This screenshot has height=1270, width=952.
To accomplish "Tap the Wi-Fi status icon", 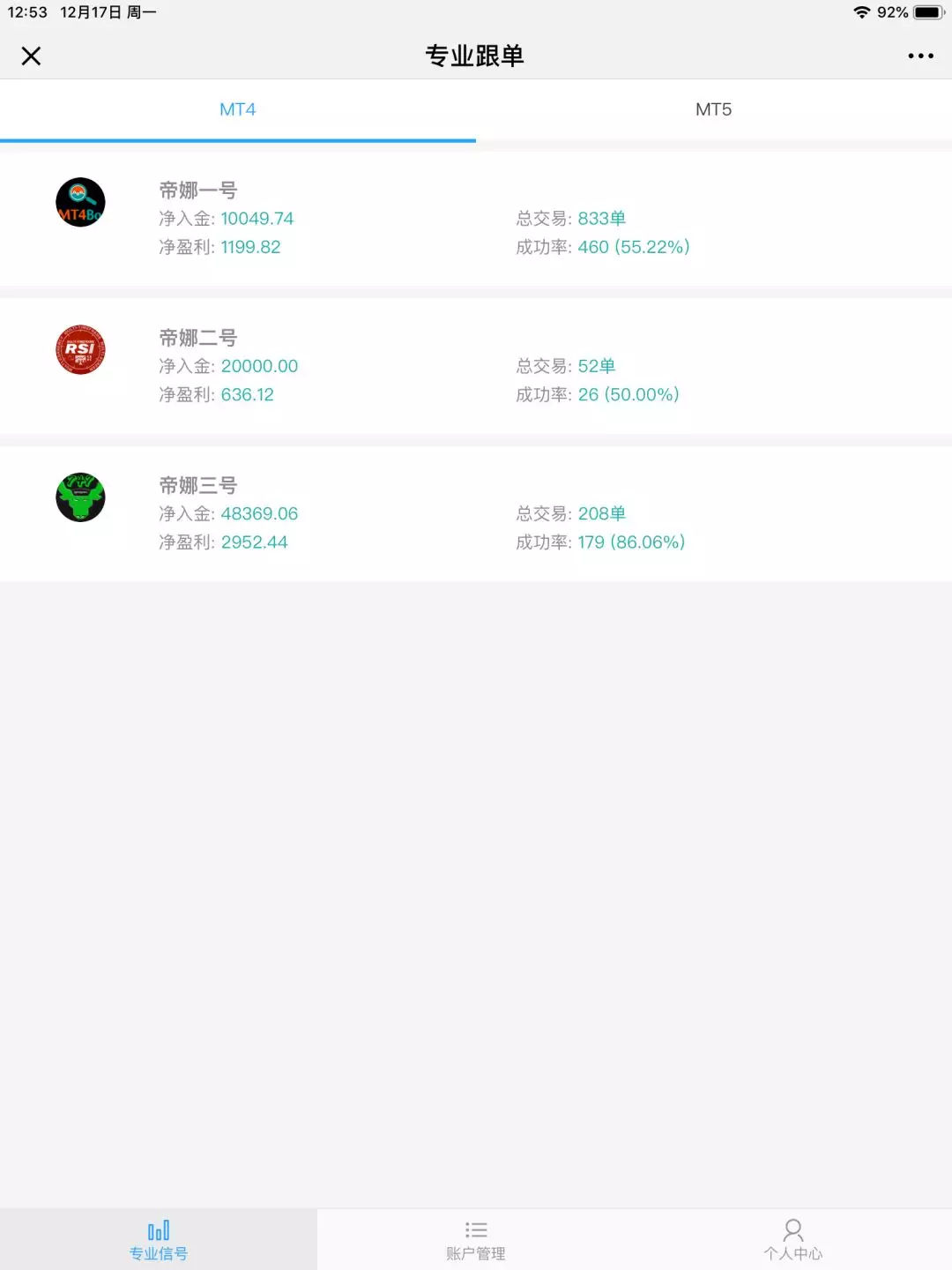I will tap(861, 12).
